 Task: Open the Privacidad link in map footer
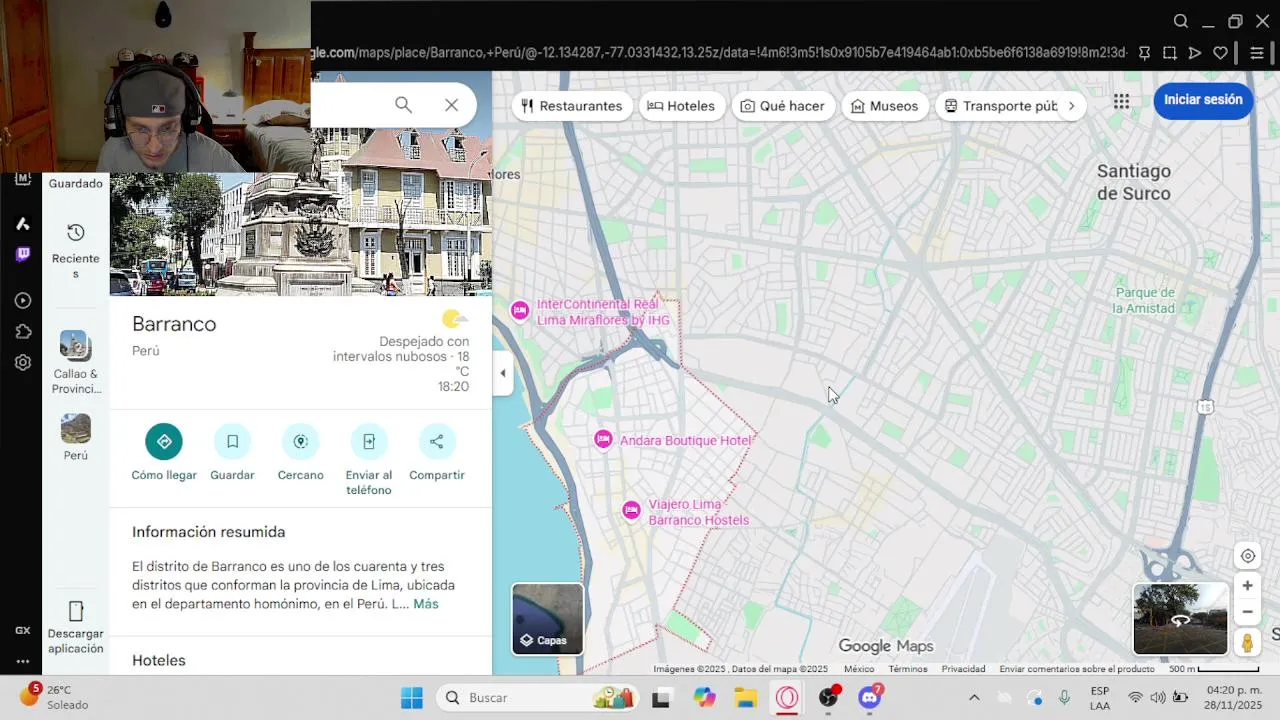click(963, 669)
